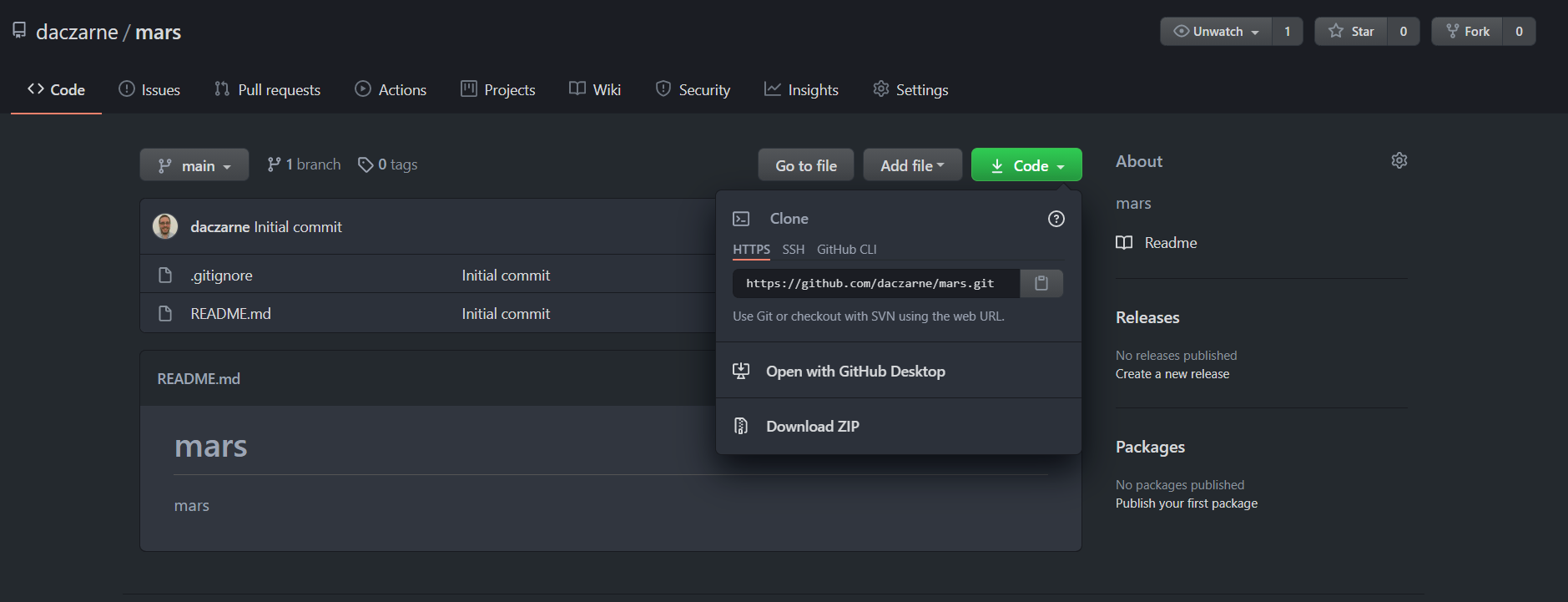
Task: Open the Unwatch notifications dropdown
Action: pyautogui.click(x=1217, y=32)
